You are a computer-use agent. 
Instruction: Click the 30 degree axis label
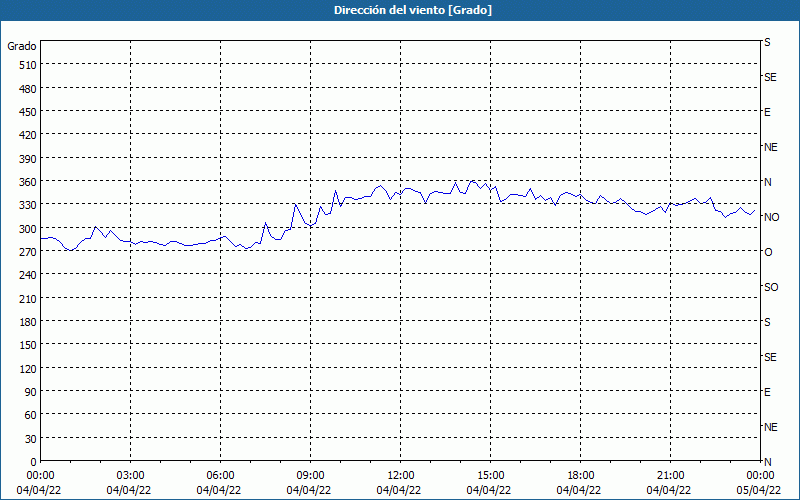(31, 439)
